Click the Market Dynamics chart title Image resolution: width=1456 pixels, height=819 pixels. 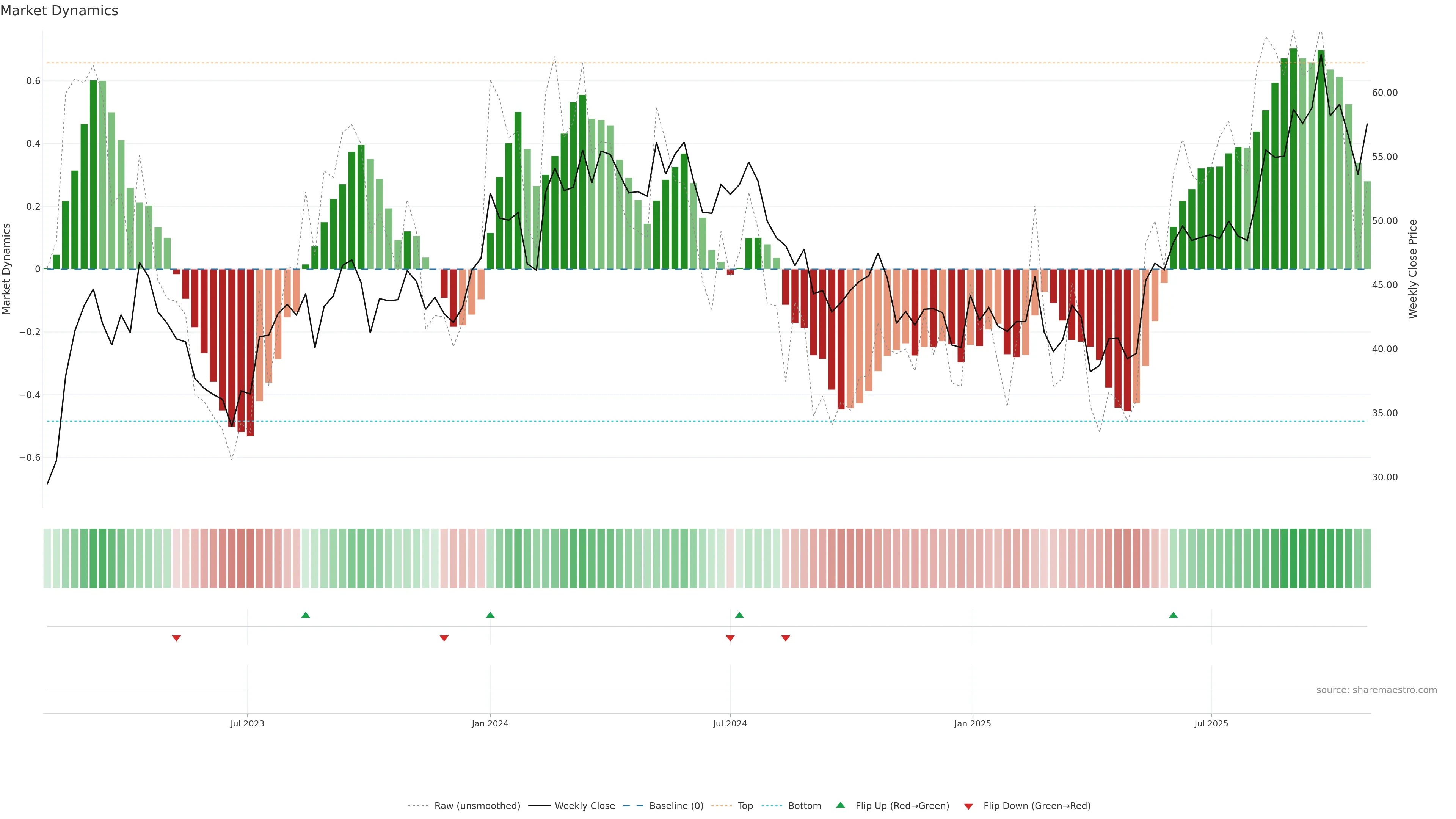(60, 11)
